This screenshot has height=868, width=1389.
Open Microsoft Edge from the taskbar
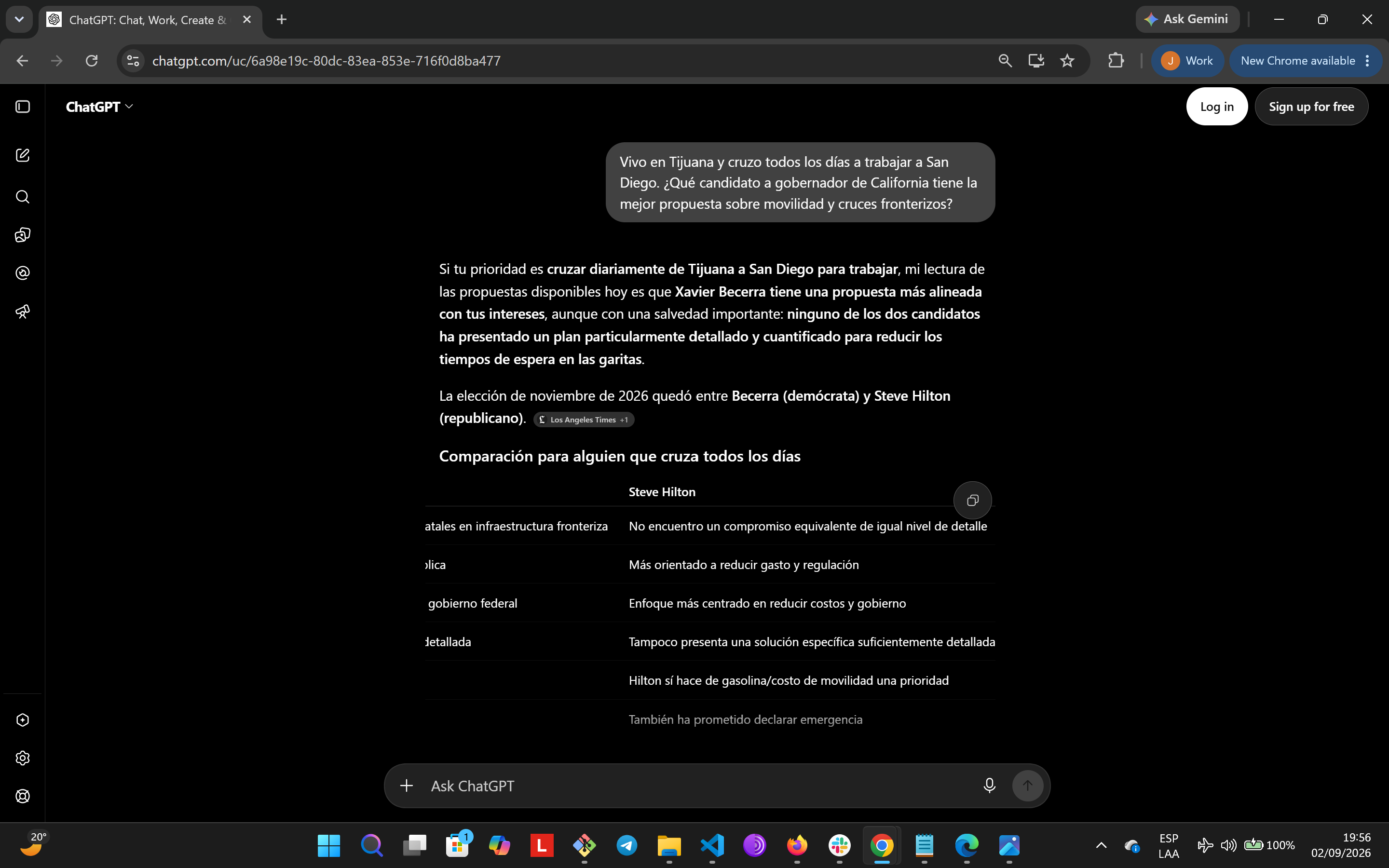[x=967, y=845]
